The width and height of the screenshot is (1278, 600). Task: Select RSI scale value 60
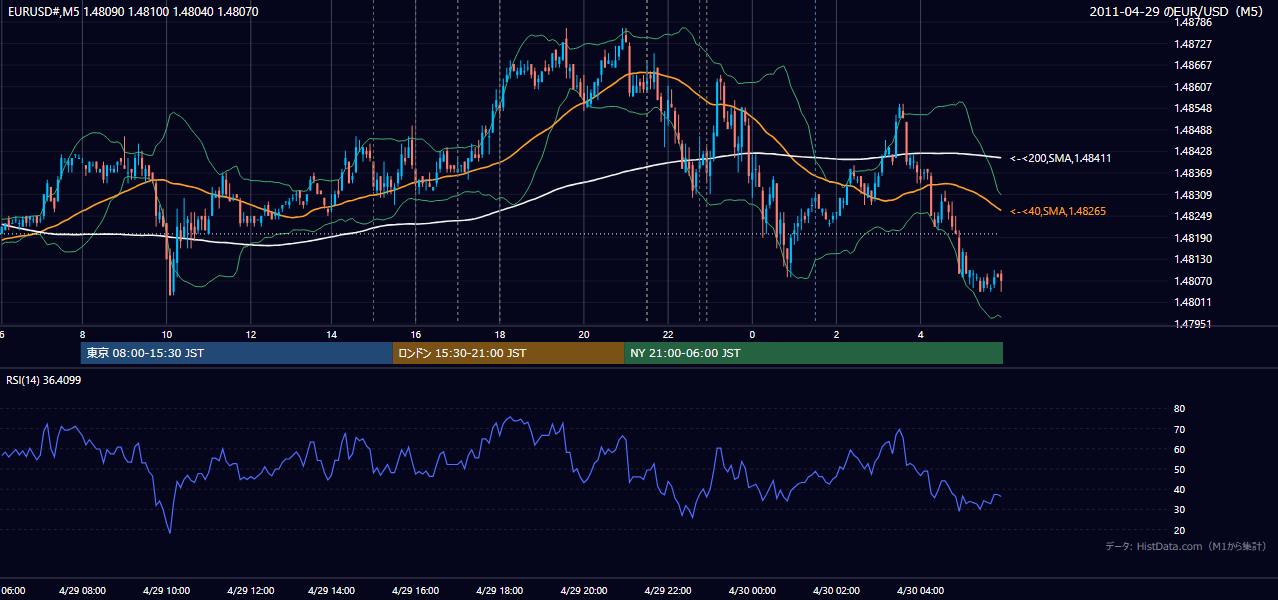(x=1179, y=449)
